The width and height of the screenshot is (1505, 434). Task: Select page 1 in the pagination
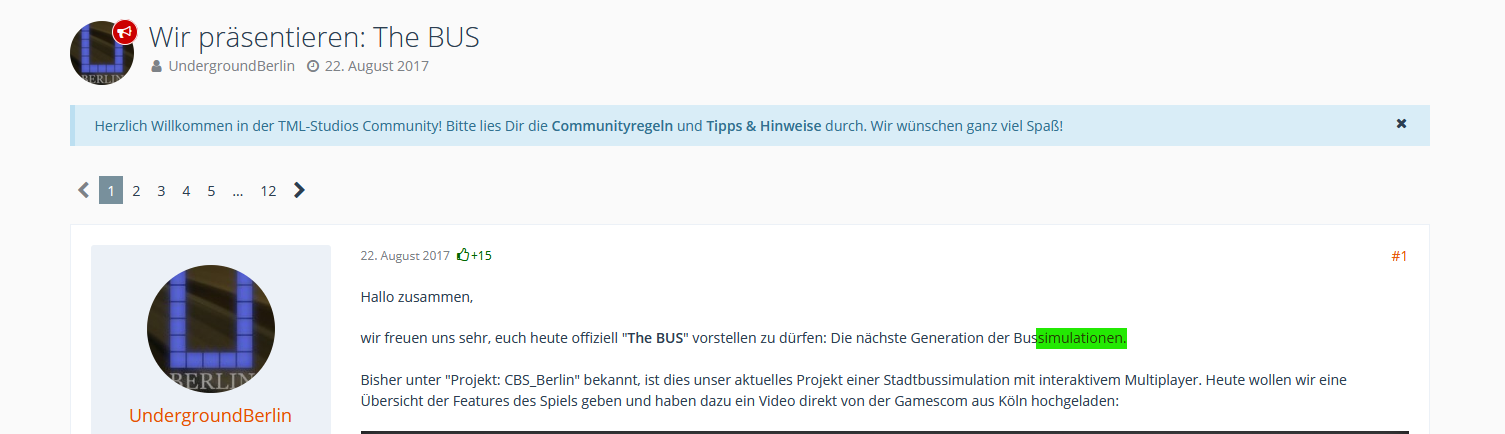pyautogui.click(x=111, y=190)
